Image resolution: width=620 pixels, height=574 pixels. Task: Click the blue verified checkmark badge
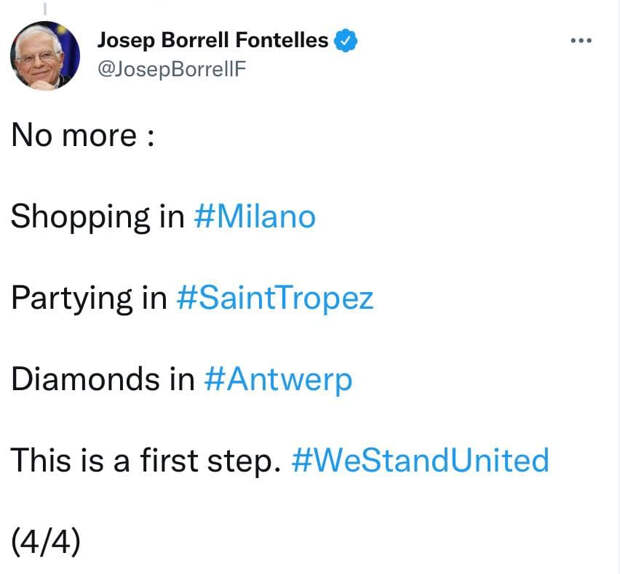tap(346, 40)
